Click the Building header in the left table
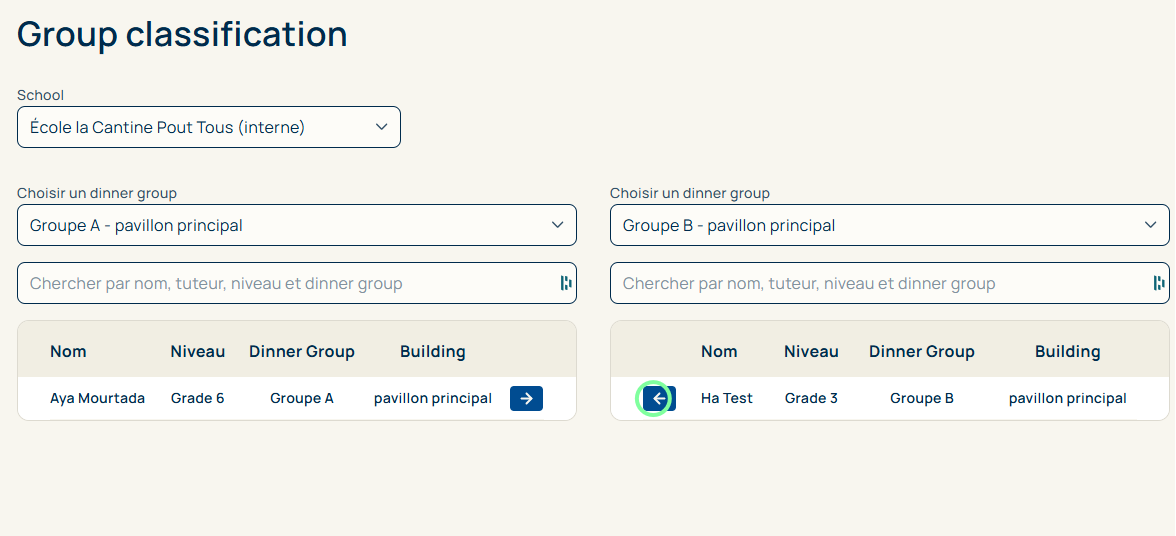 click(x=433, y=351)
